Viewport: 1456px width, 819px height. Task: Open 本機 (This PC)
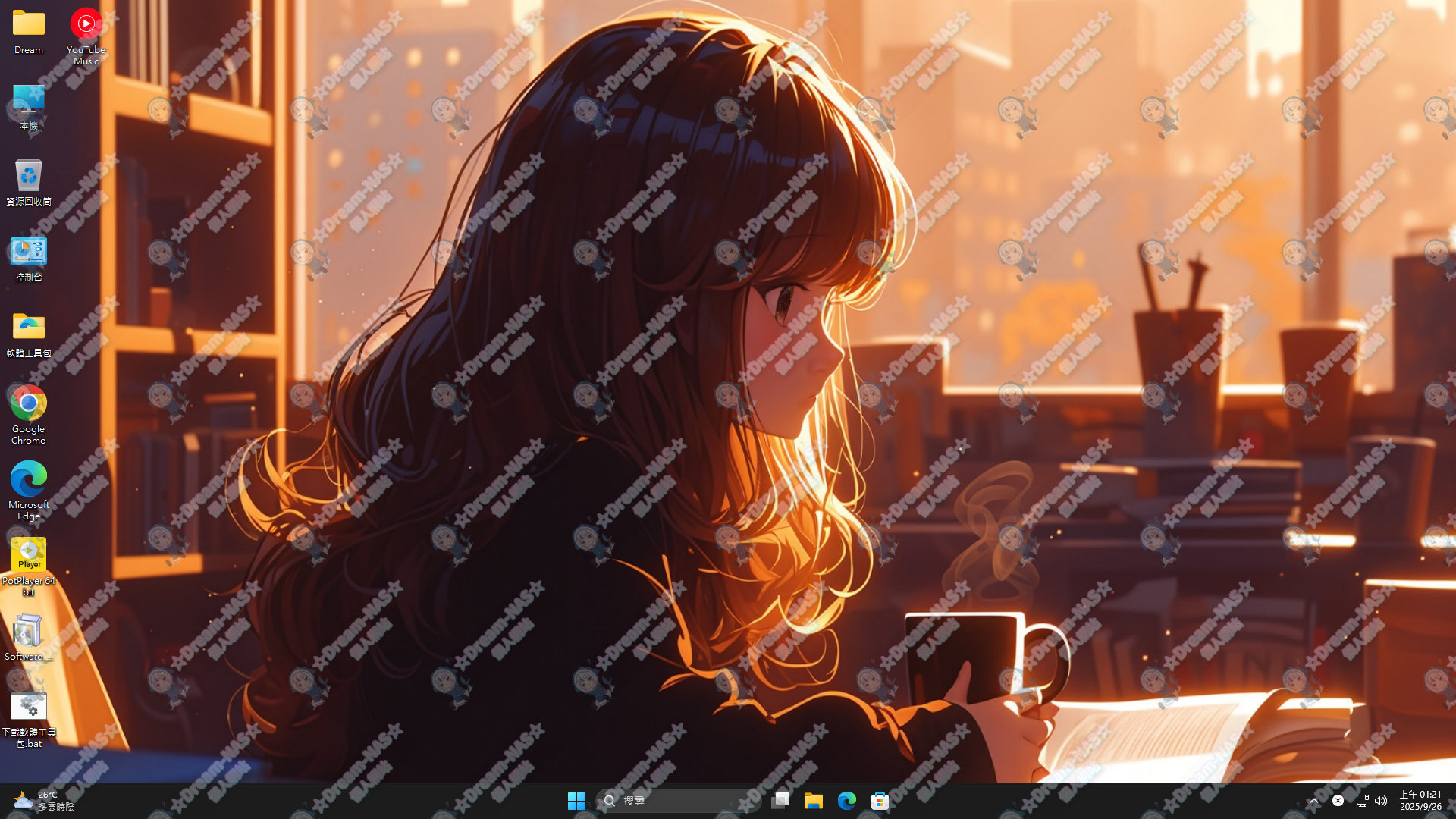click(28, 101)
